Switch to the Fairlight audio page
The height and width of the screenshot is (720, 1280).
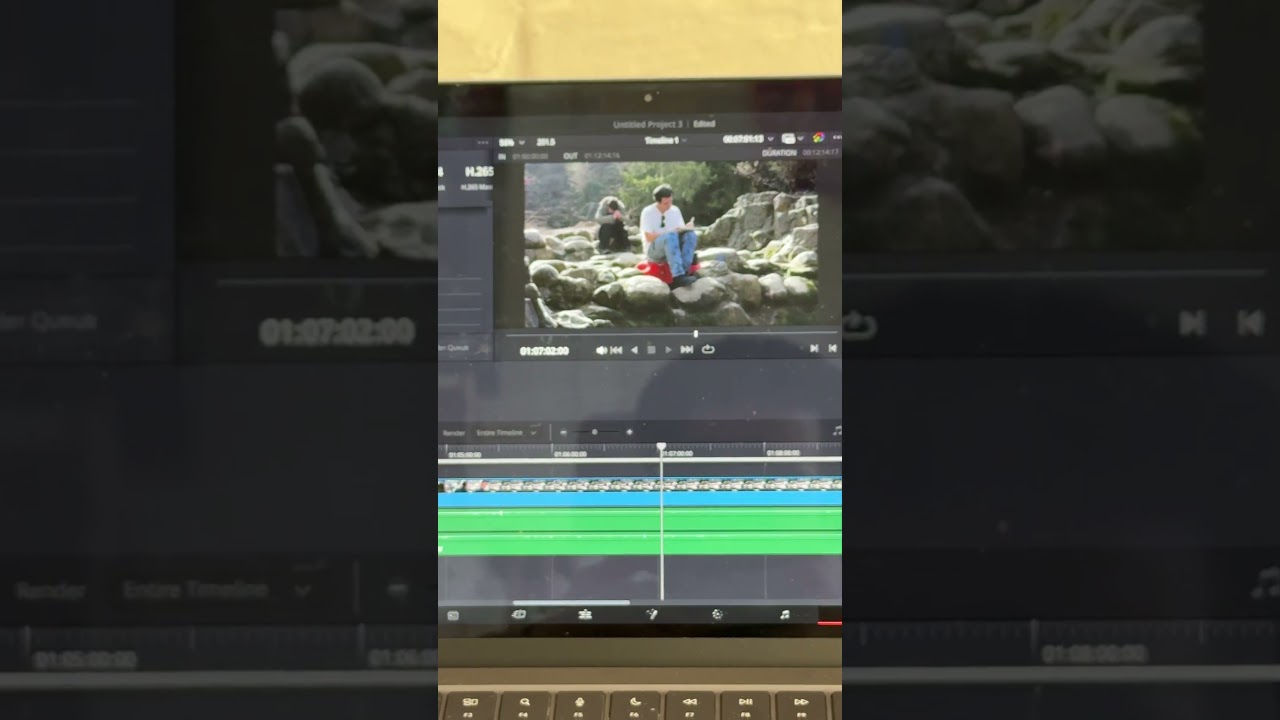[x=784, y=614]
